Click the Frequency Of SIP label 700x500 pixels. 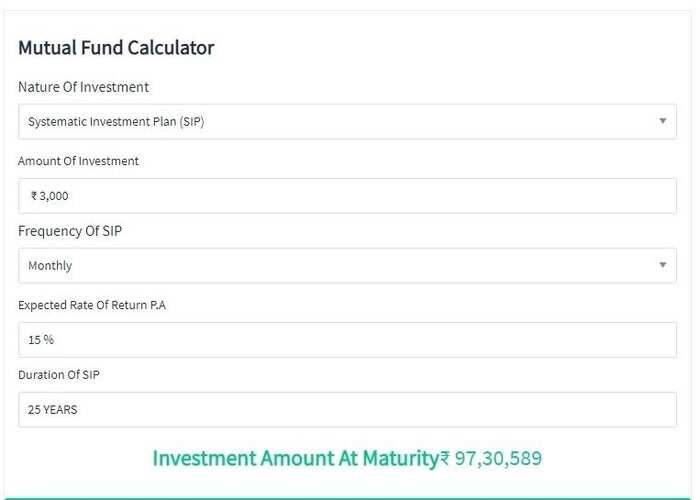click(x=70, y=231)
